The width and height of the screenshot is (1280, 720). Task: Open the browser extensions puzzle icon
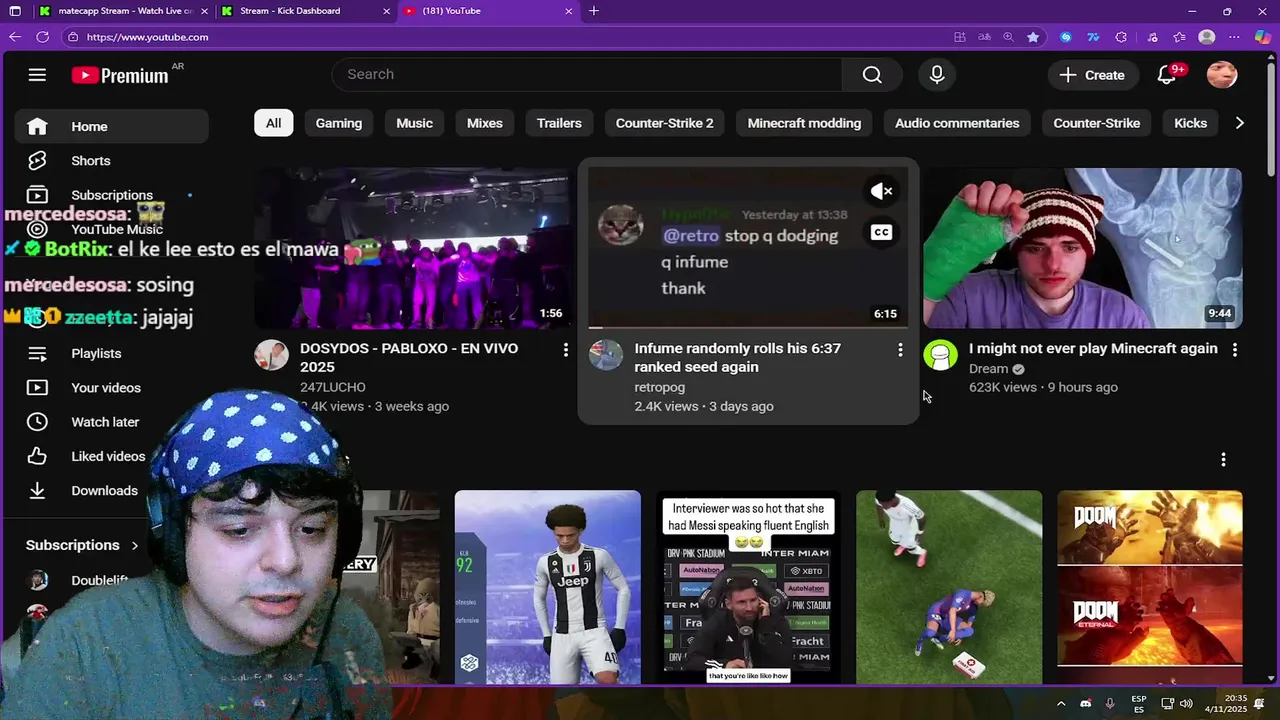coord(1121,37)
